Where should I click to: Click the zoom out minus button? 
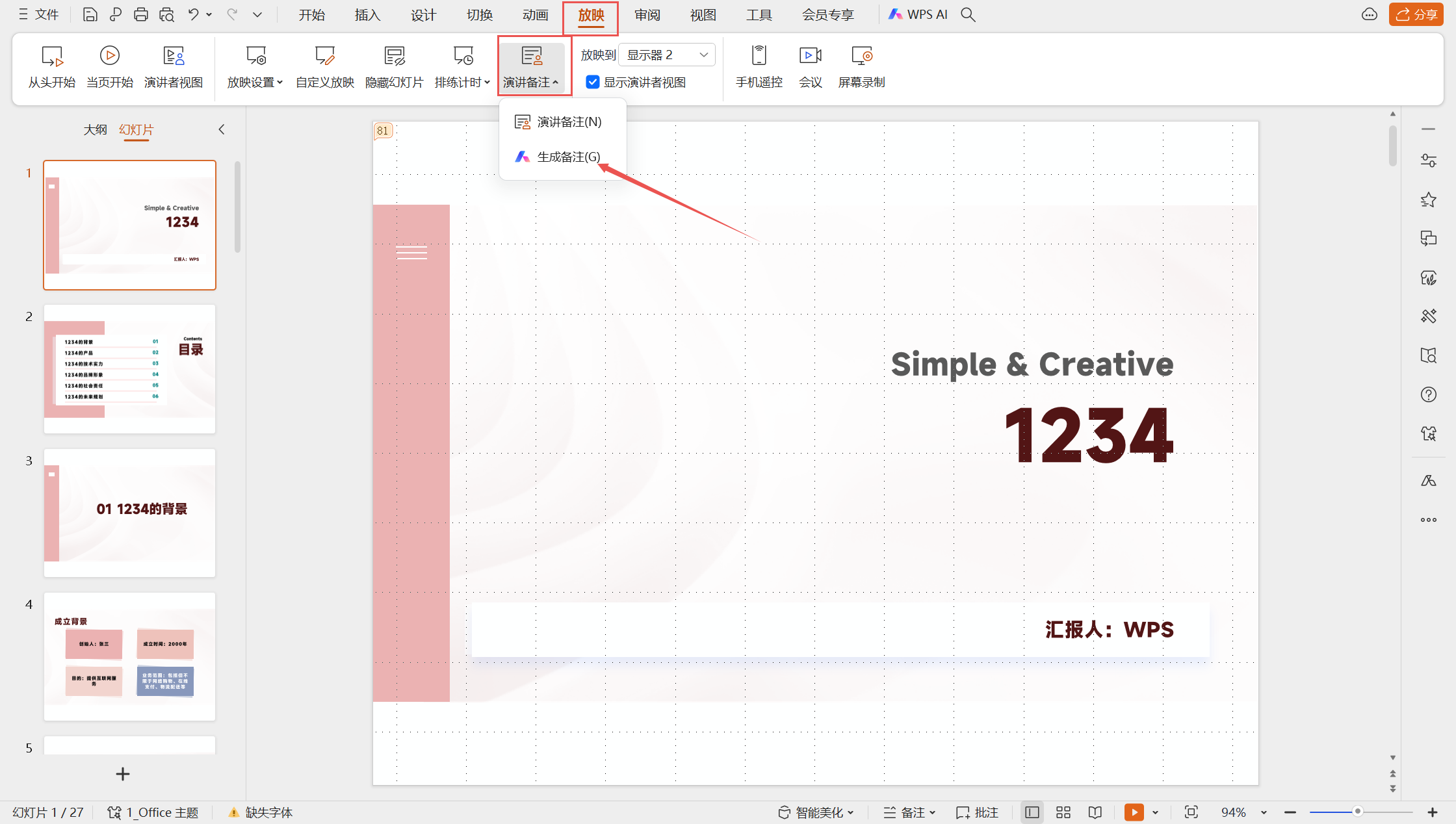1290,812
